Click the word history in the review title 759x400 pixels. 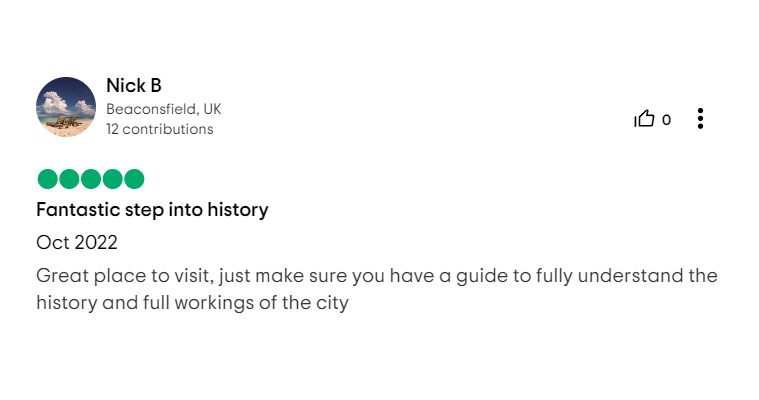click(238, 210)
